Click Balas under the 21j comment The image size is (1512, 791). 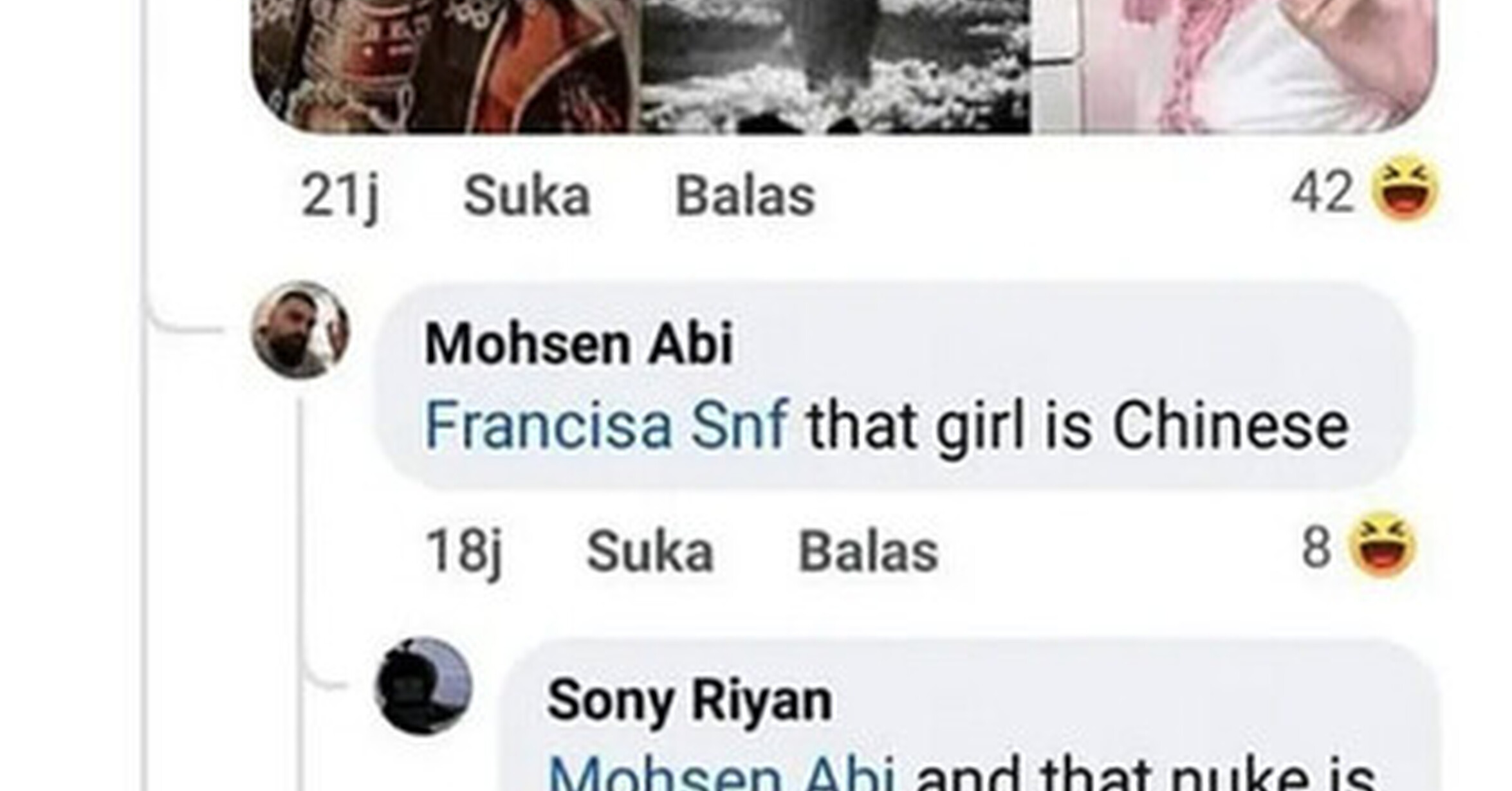pos(745,196)
